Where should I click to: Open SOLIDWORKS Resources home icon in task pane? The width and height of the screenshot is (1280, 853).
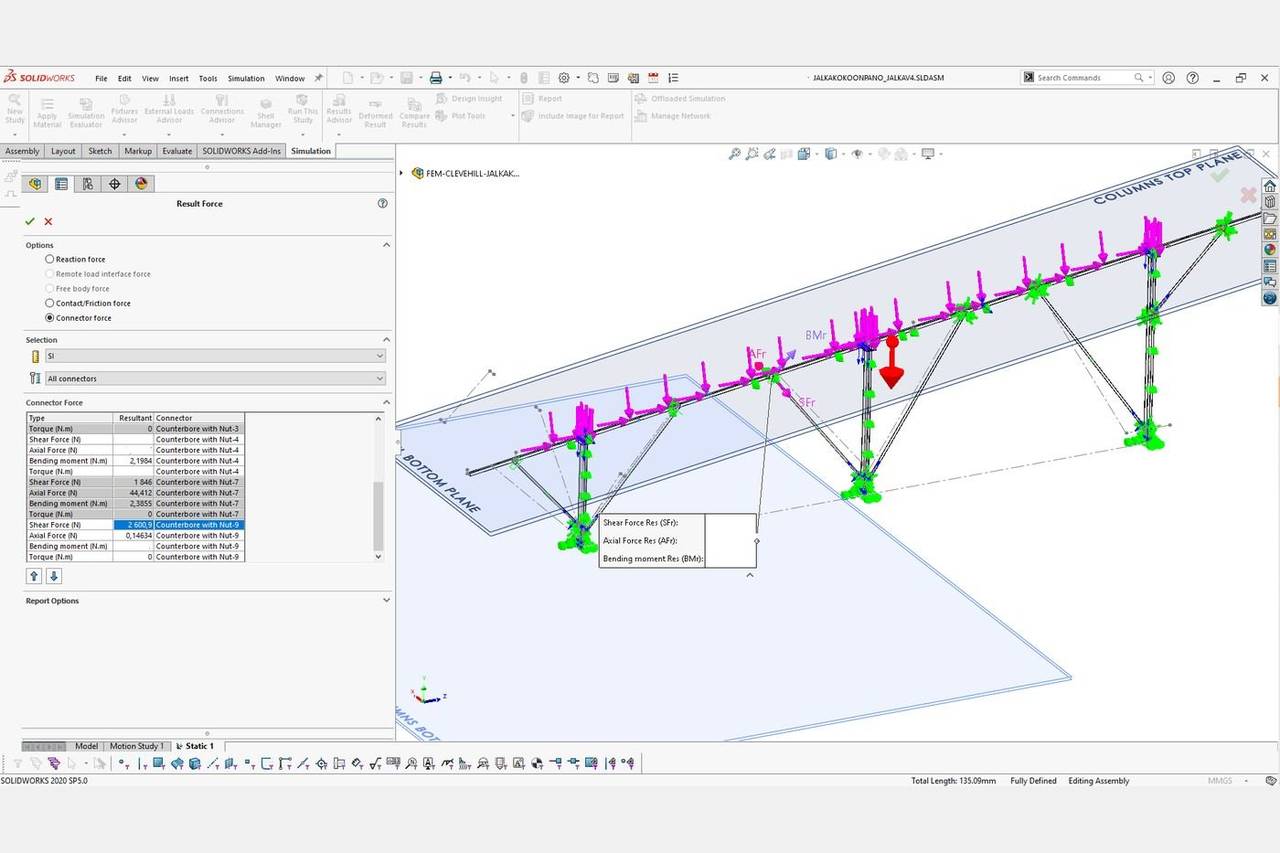tap(1270, 186)
